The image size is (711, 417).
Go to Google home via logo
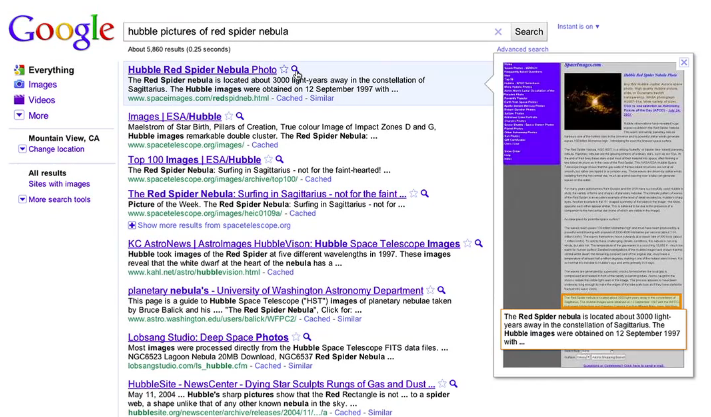coord(61,32)
